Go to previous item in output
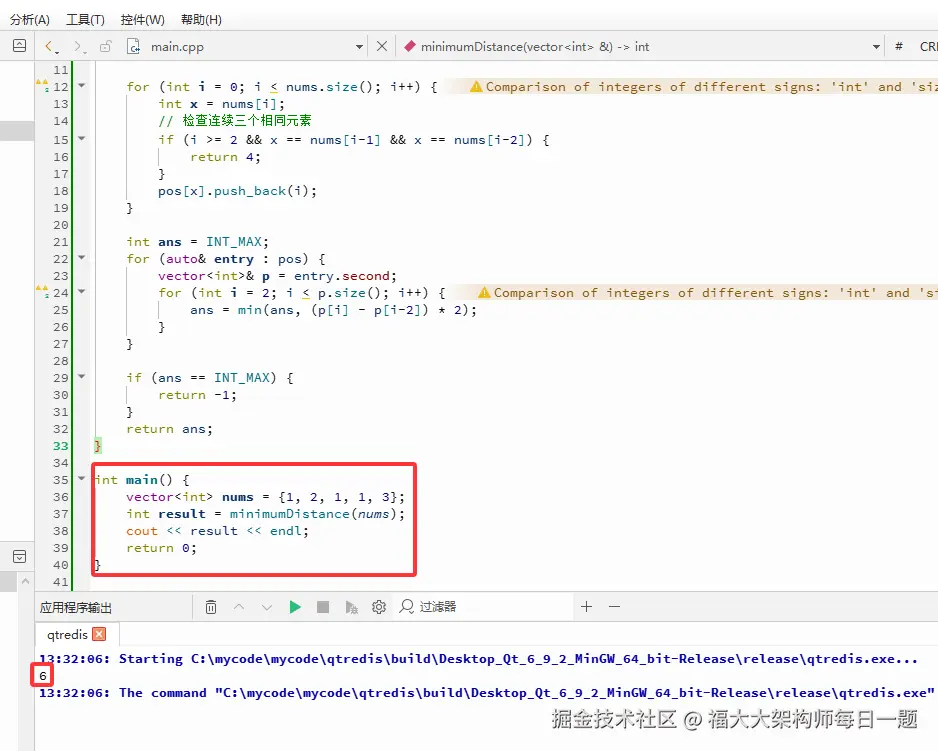 tap(239, 607)
